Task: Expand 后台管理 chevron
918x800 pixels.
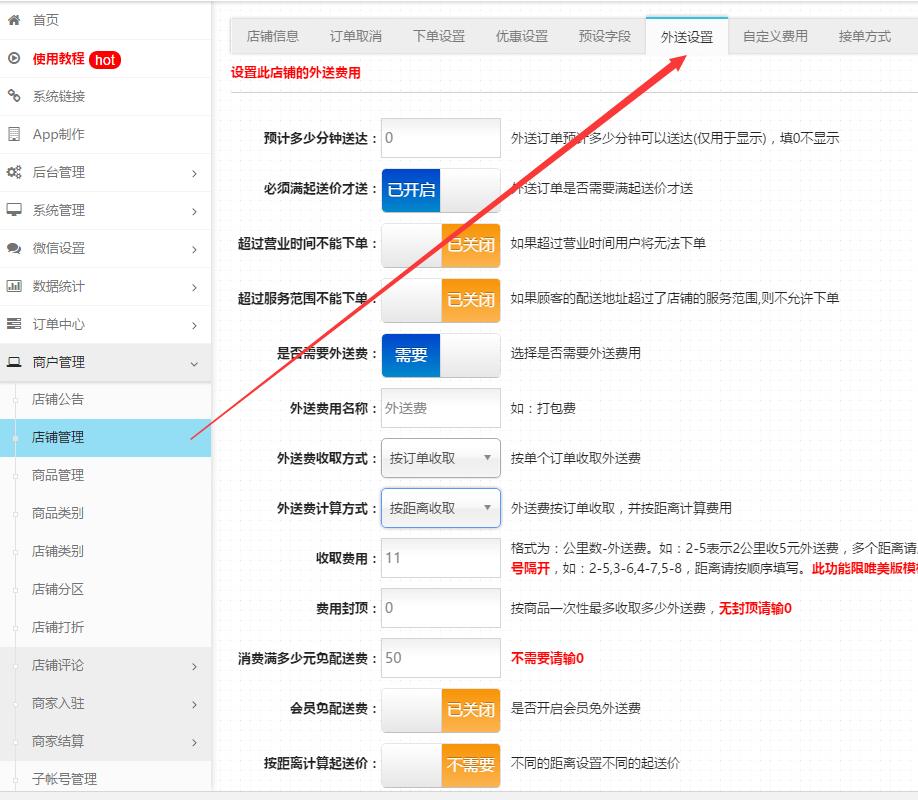Action: 194,173
